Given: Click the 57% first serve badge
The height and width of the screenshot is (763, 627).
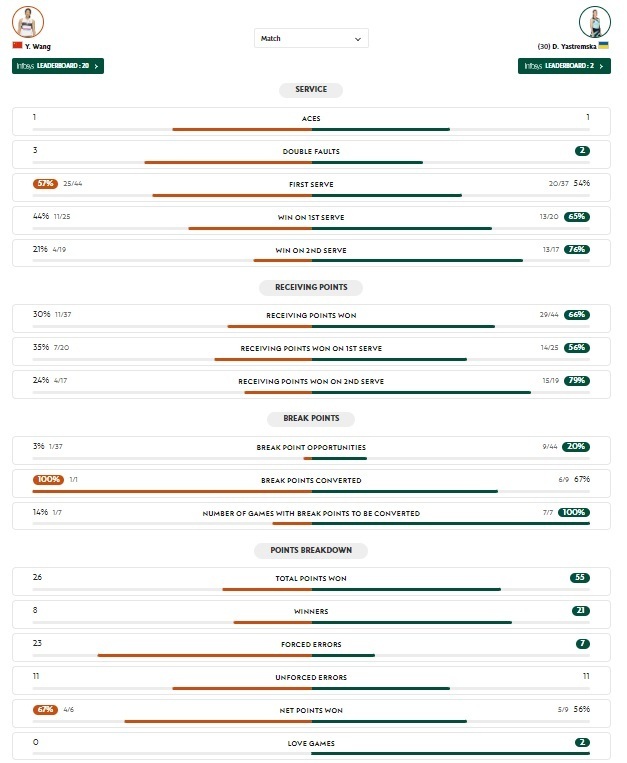Looking at the screenshot, I should tap(45, 184).
